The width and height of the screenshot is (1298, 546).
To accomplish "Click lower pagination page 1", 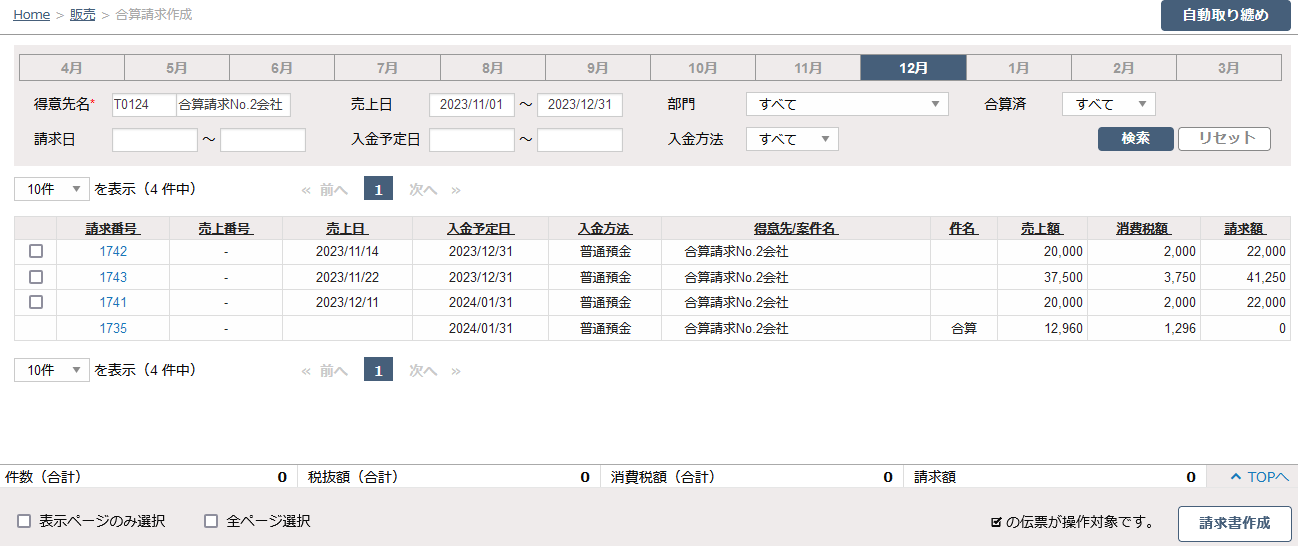I will click(x=378, y=370).
